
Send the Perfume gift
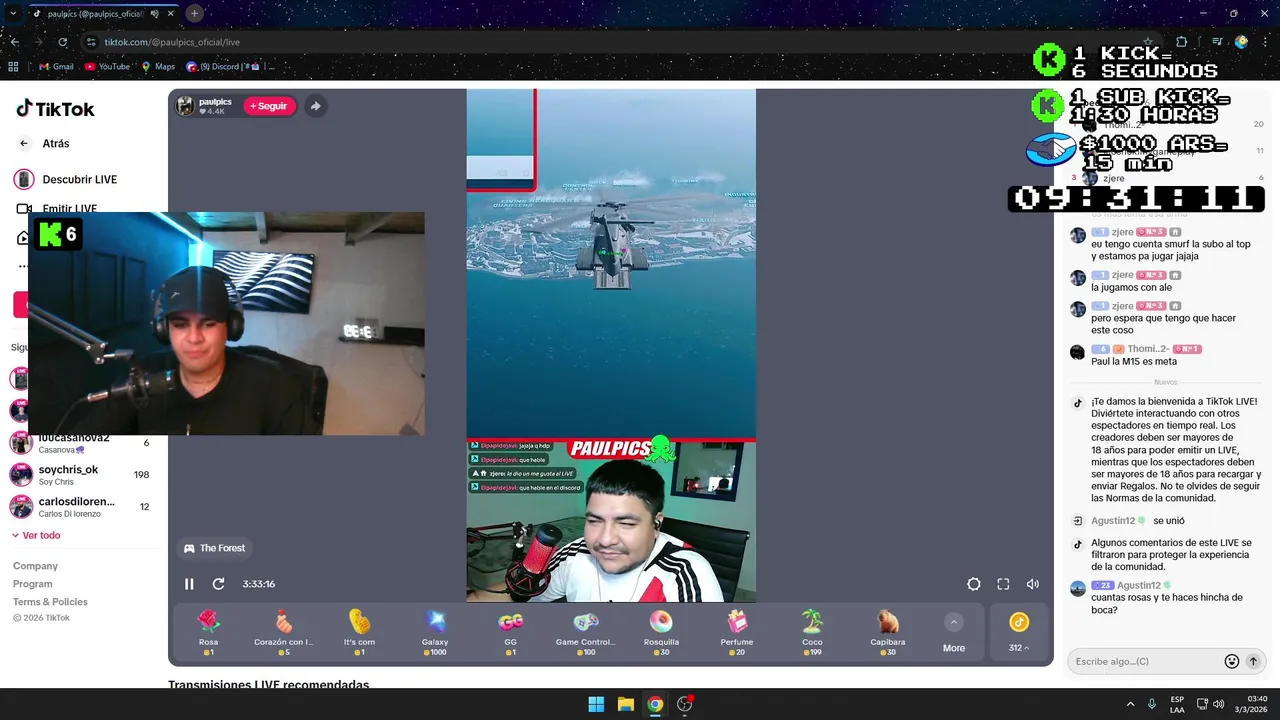[x=737, y=633]
